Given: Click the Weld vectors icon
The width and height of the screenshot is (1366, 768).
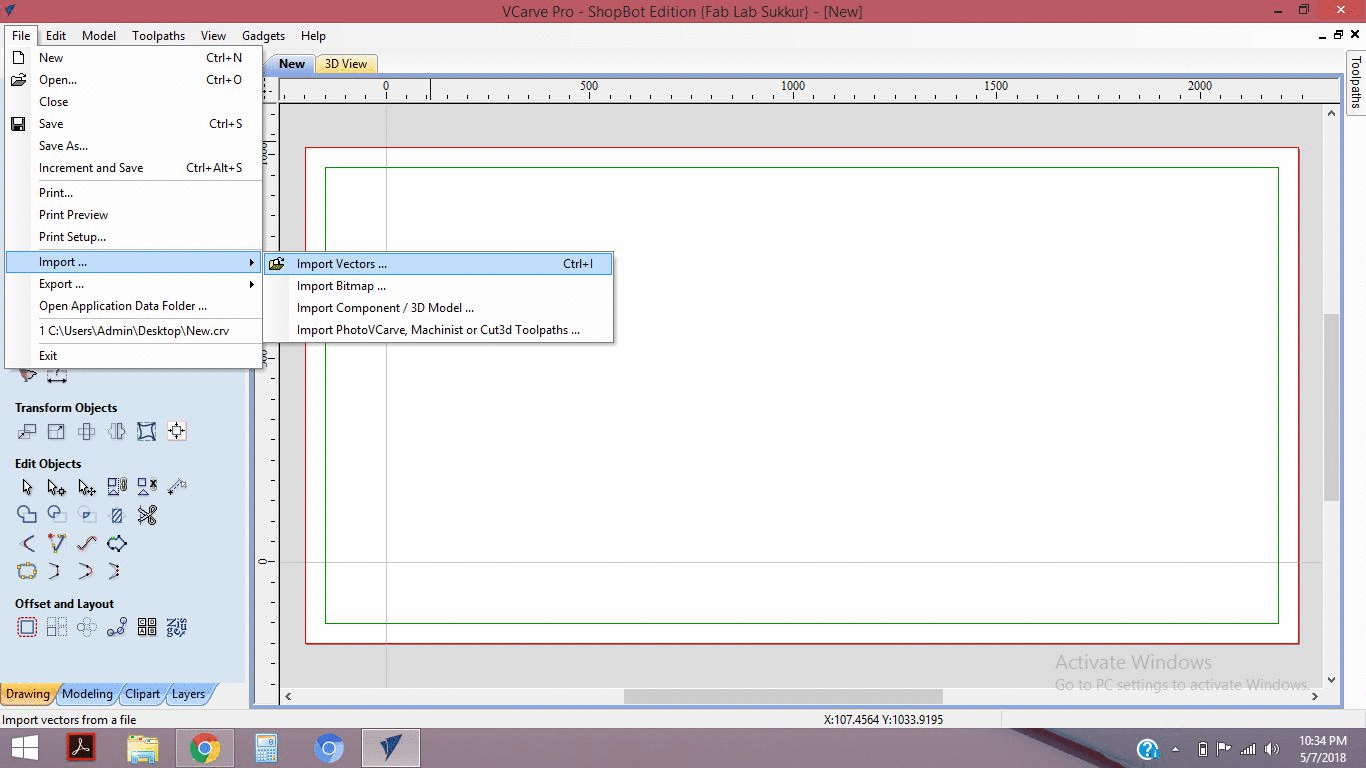Looking at the screenshot, I should click(x=27, y=516).
